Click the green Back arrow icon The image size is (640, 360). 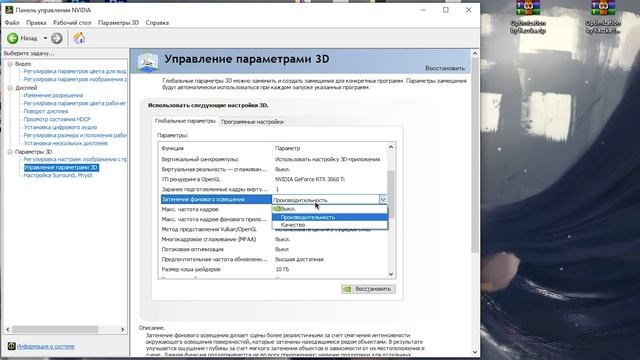[13, 38]
